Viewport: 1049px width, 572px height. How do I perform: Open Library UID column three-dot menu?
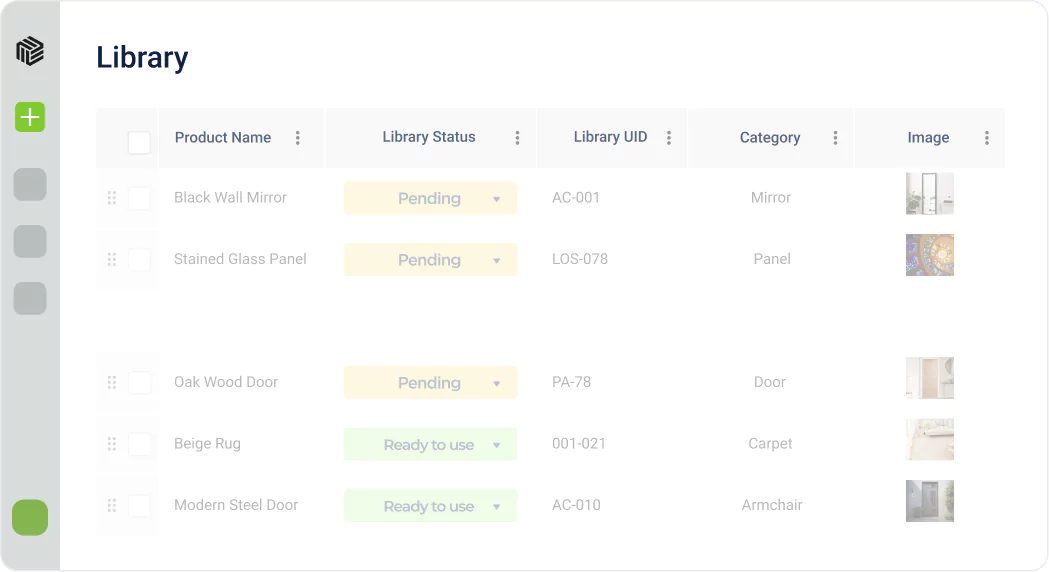pyautogui.click(x=669, y=138)
